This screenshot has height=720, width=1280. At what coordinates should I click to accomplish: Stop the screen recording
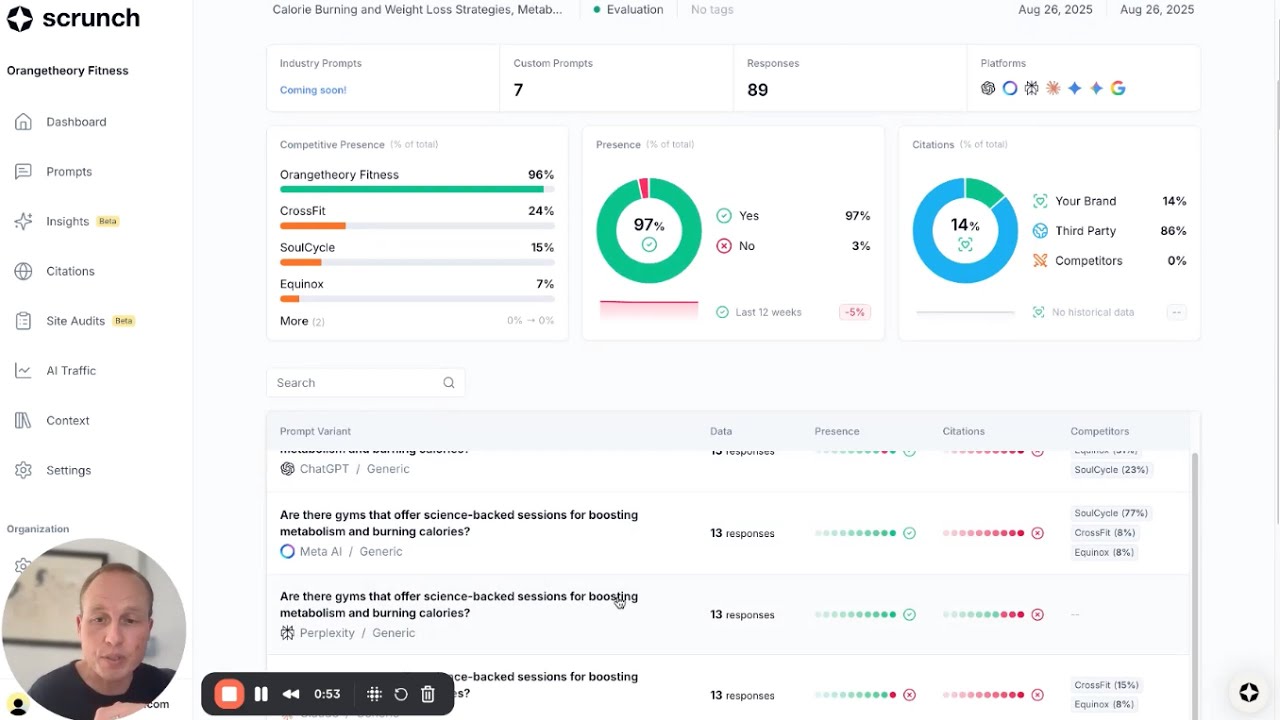(x=229, y=694)
